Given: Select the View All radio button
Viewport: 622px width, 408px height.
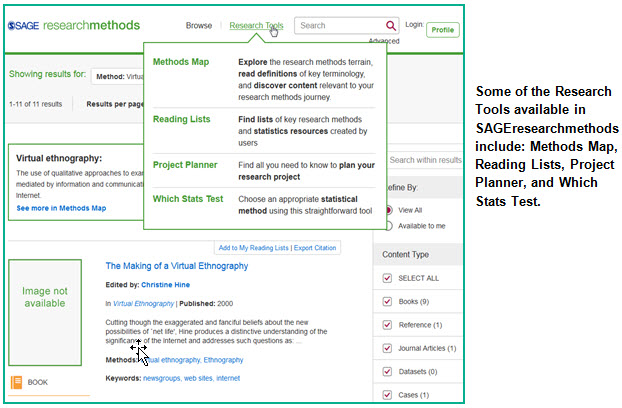Looking at the screenshot, I should tap(389, 210).
